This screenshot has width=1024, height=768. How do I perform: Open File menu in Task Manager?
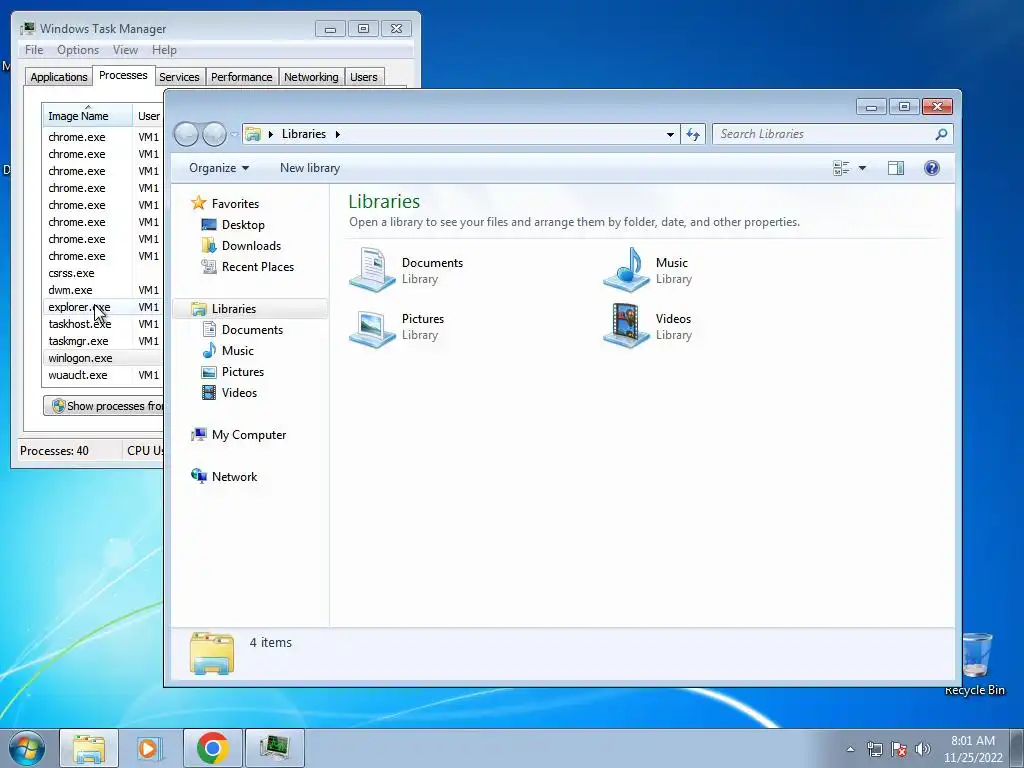[x=34, y=50]
